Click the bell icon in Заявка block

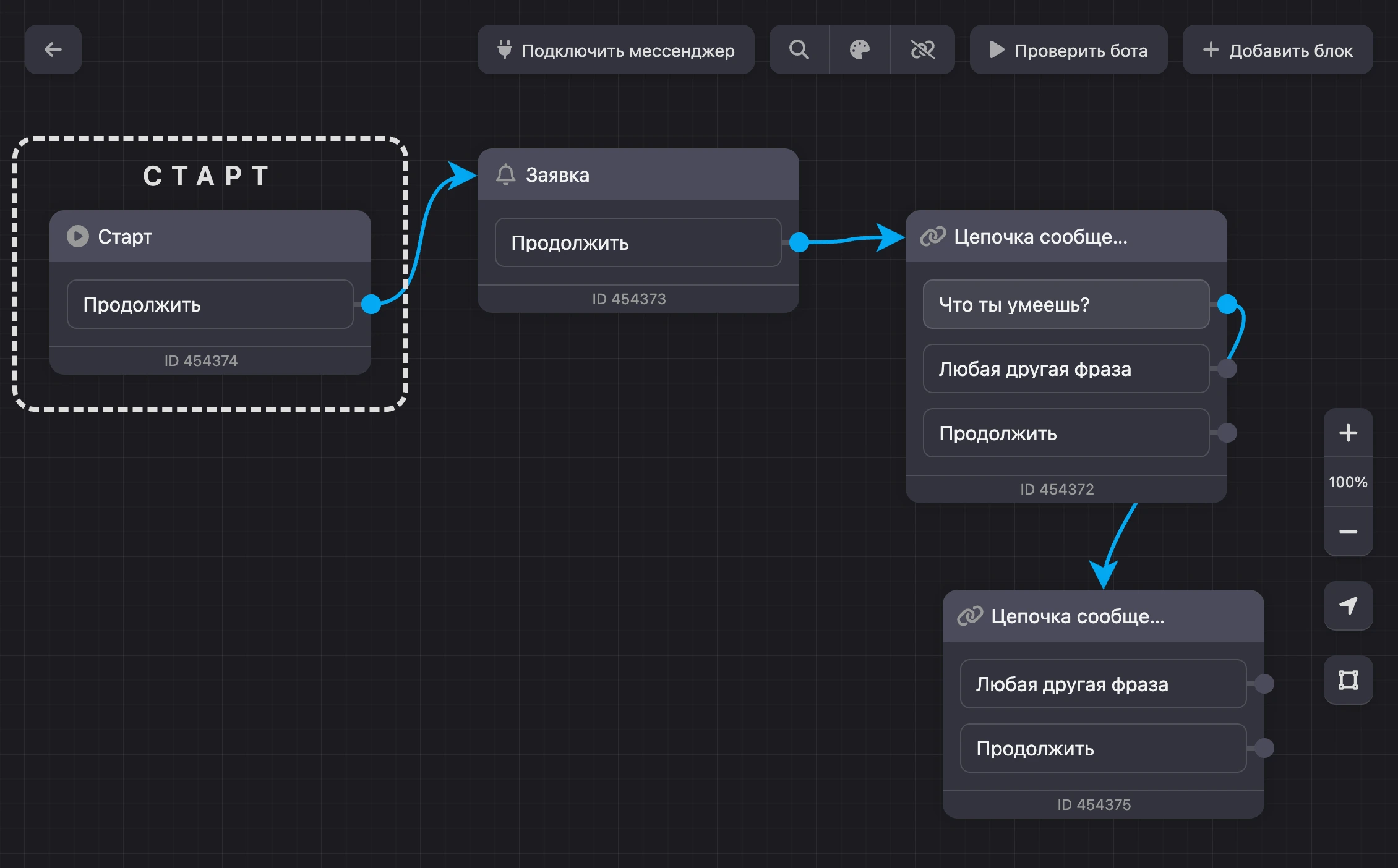[505, 175]
